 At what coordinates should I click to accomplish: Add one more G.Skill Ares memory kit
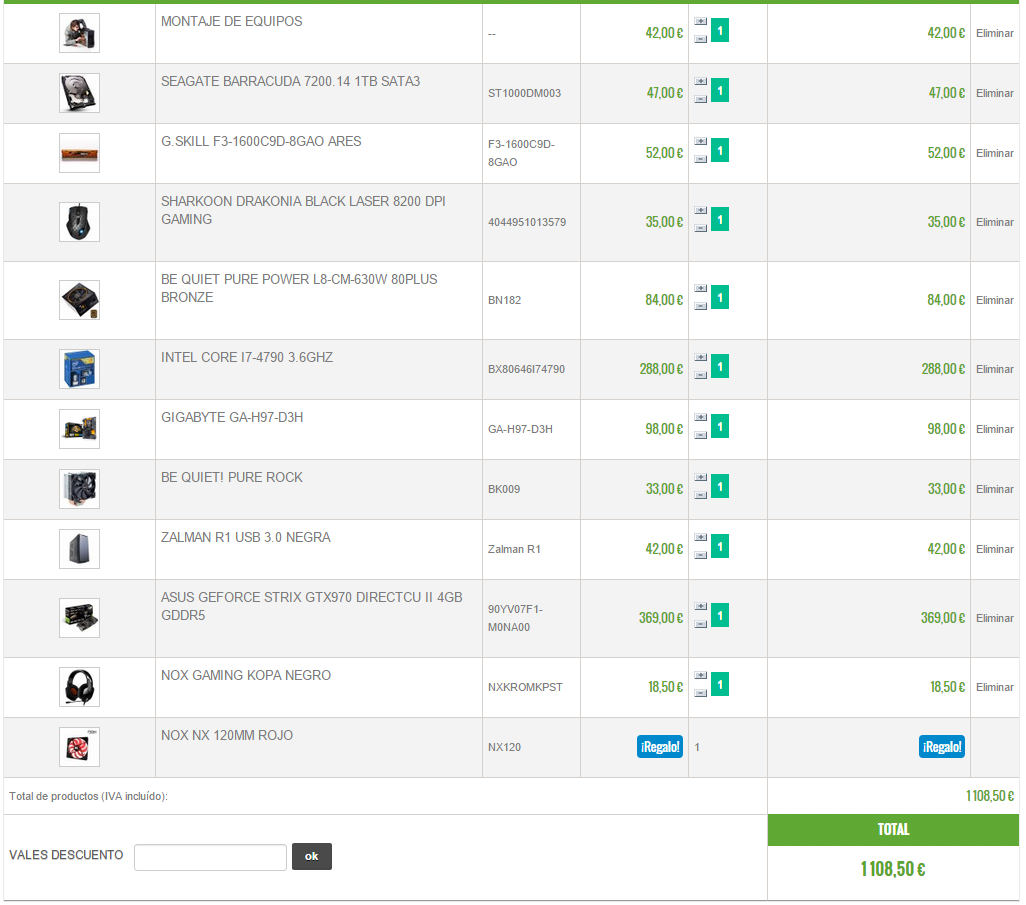coord(700,141)
